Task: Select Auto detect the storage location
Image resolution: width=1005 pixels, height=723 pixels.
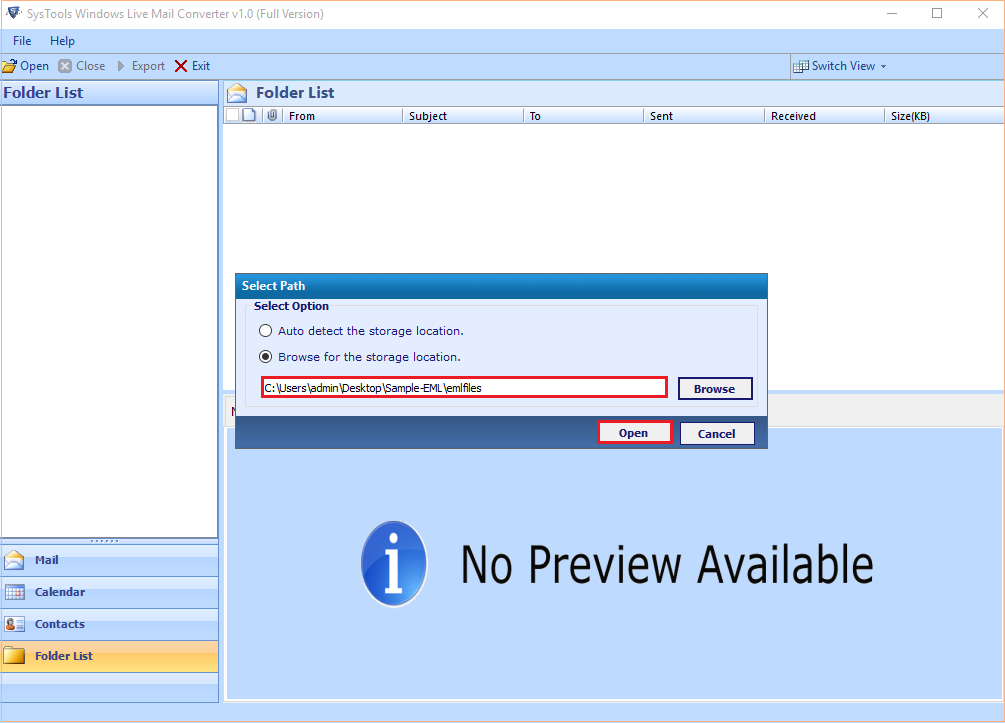Action: point(265,331)
